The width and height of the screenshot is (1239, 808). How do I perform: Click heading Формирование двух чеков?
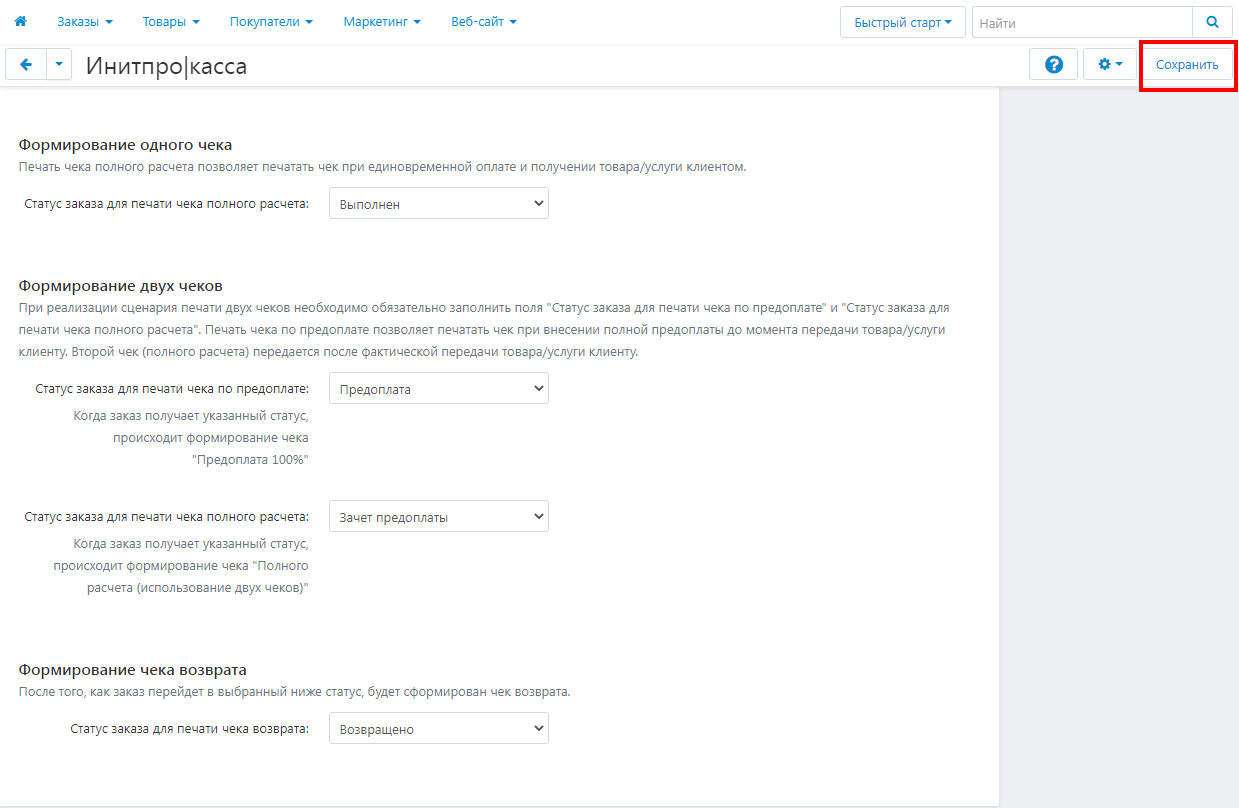click(x=120, y=286)
